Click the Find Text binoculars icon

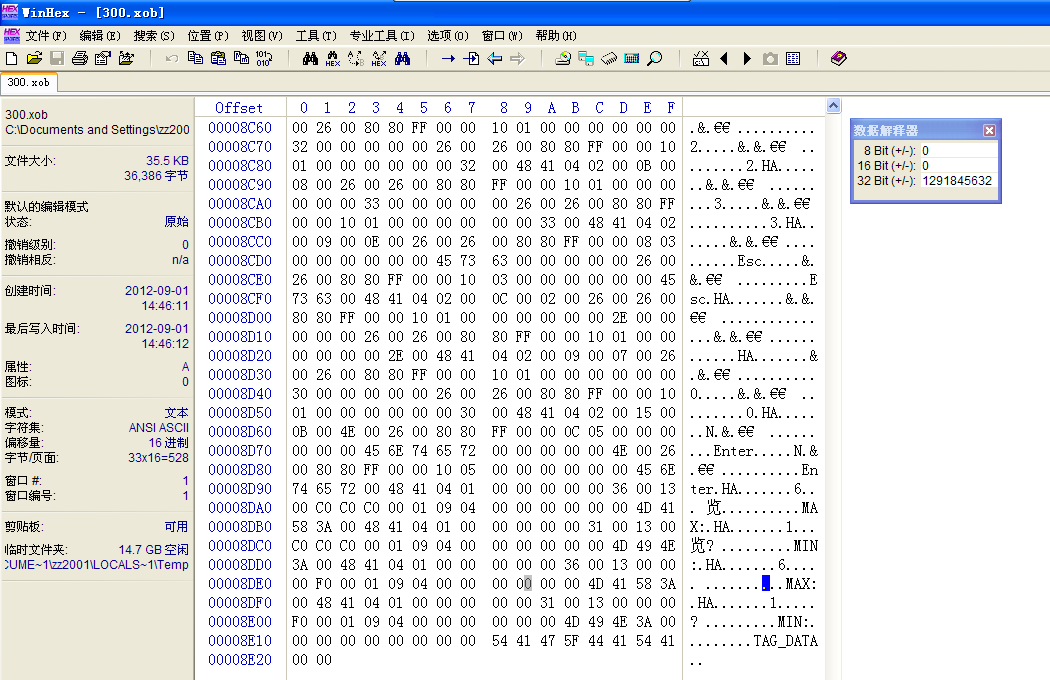click(x=310, y=59)
